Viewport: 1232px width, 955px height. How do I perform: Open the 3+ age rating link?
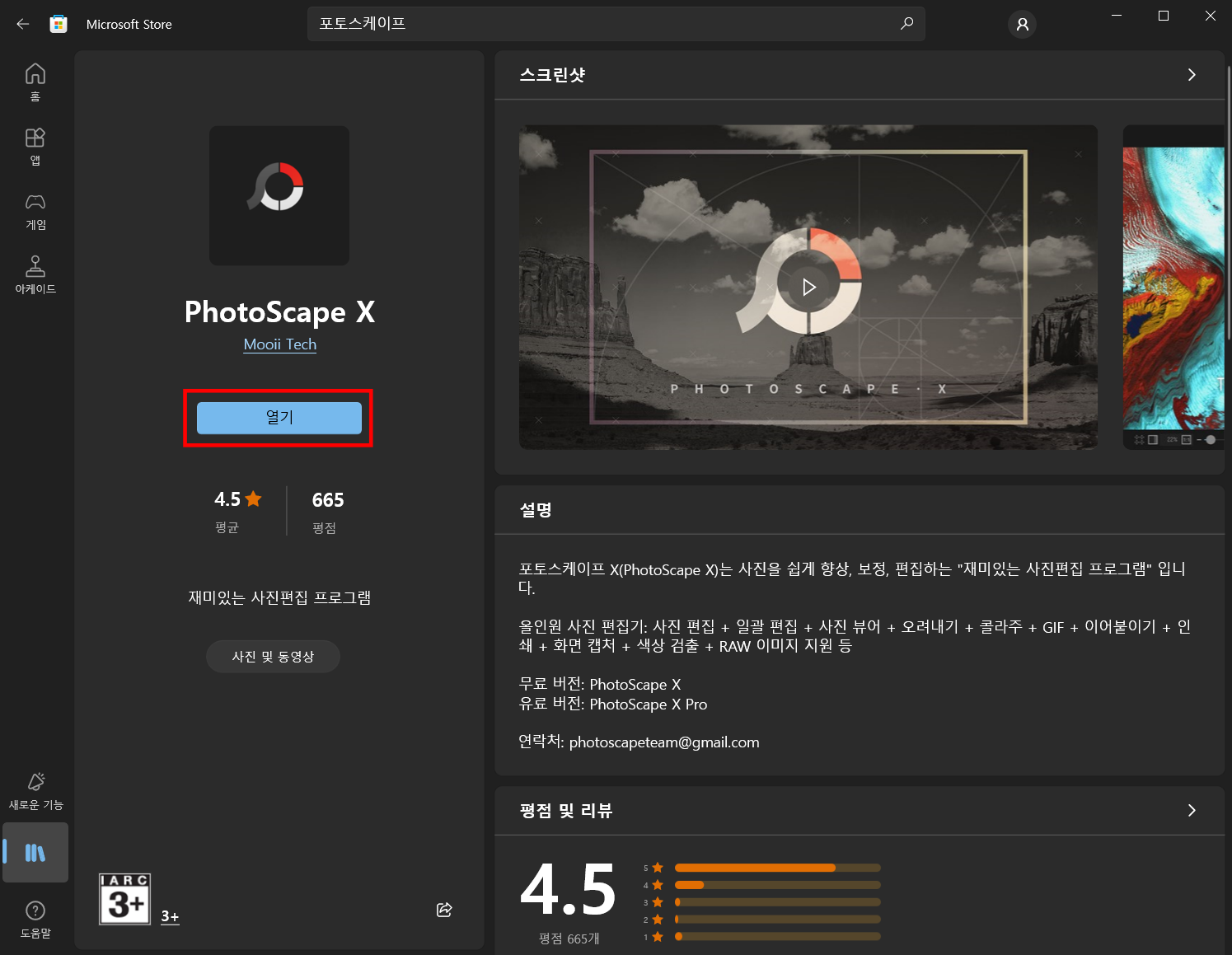pyautogui.click(x=170, y=916)
